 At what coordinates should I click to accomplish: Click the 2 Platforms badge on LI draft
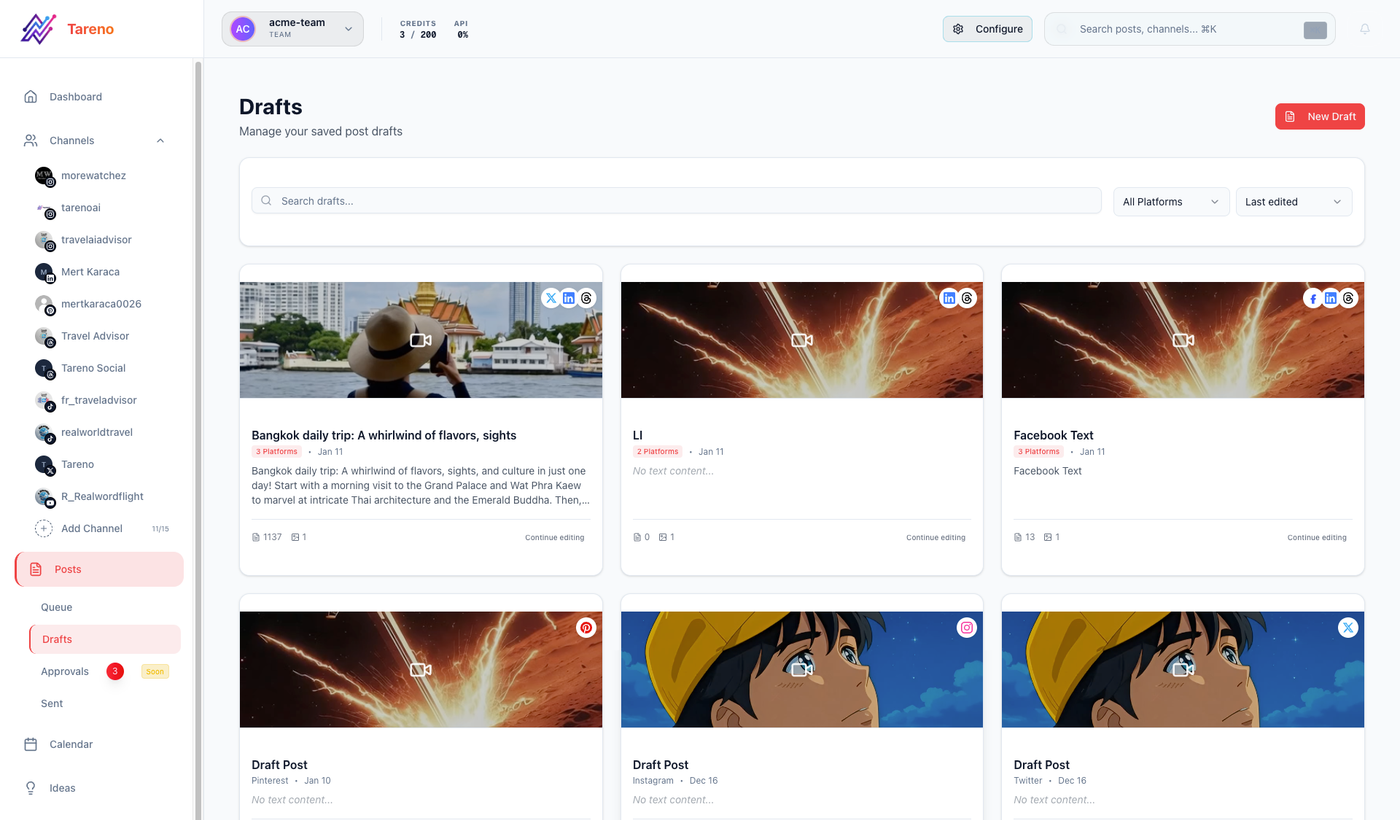(658, 452)
